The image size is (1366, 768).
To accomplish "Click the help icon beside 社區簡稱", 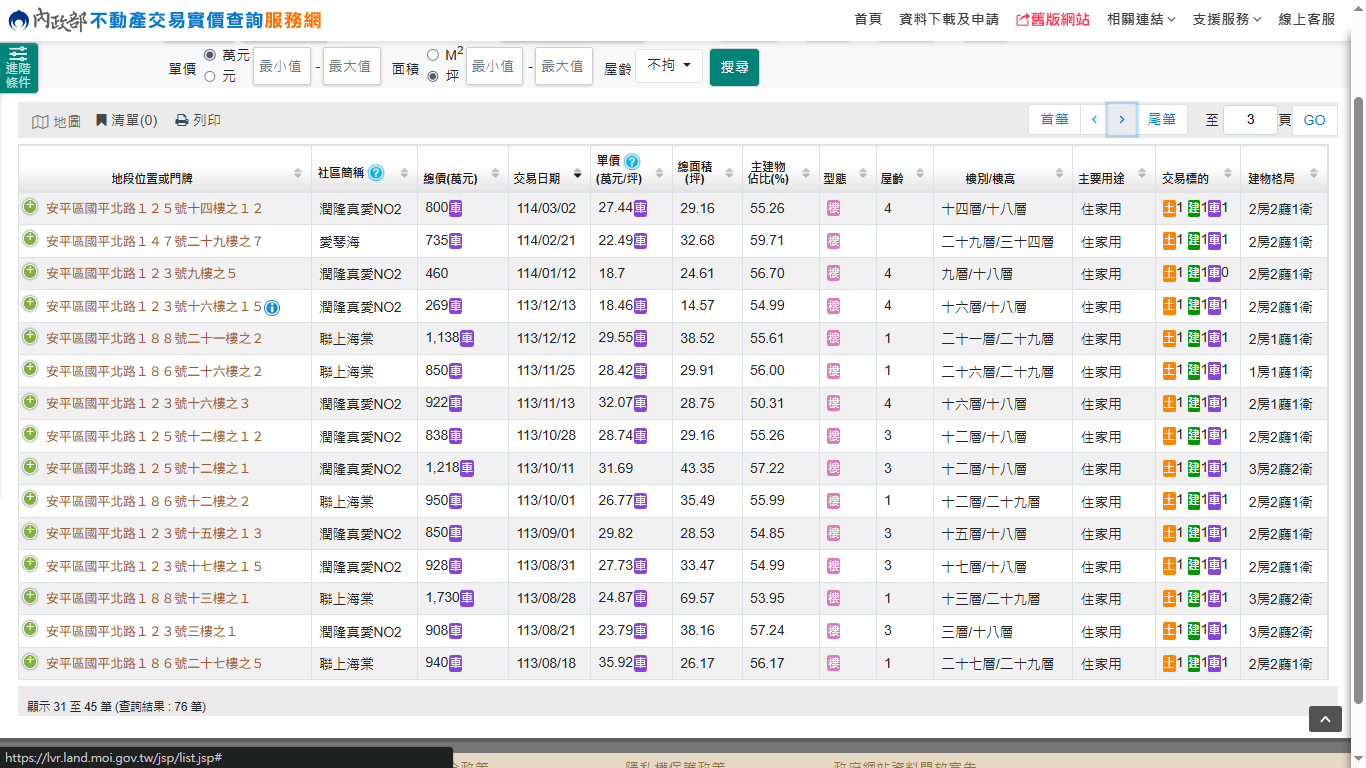I will (376, 173).
